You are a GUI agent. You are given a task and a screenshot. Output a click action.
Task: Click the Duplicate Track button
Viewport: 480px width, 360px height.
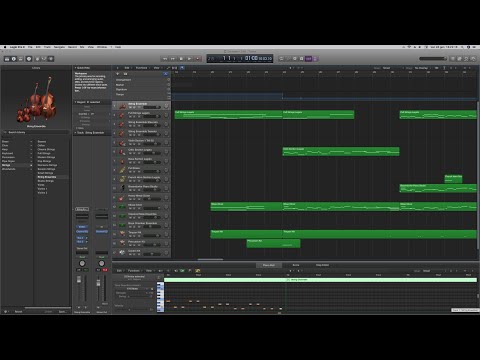pos(125,74)
